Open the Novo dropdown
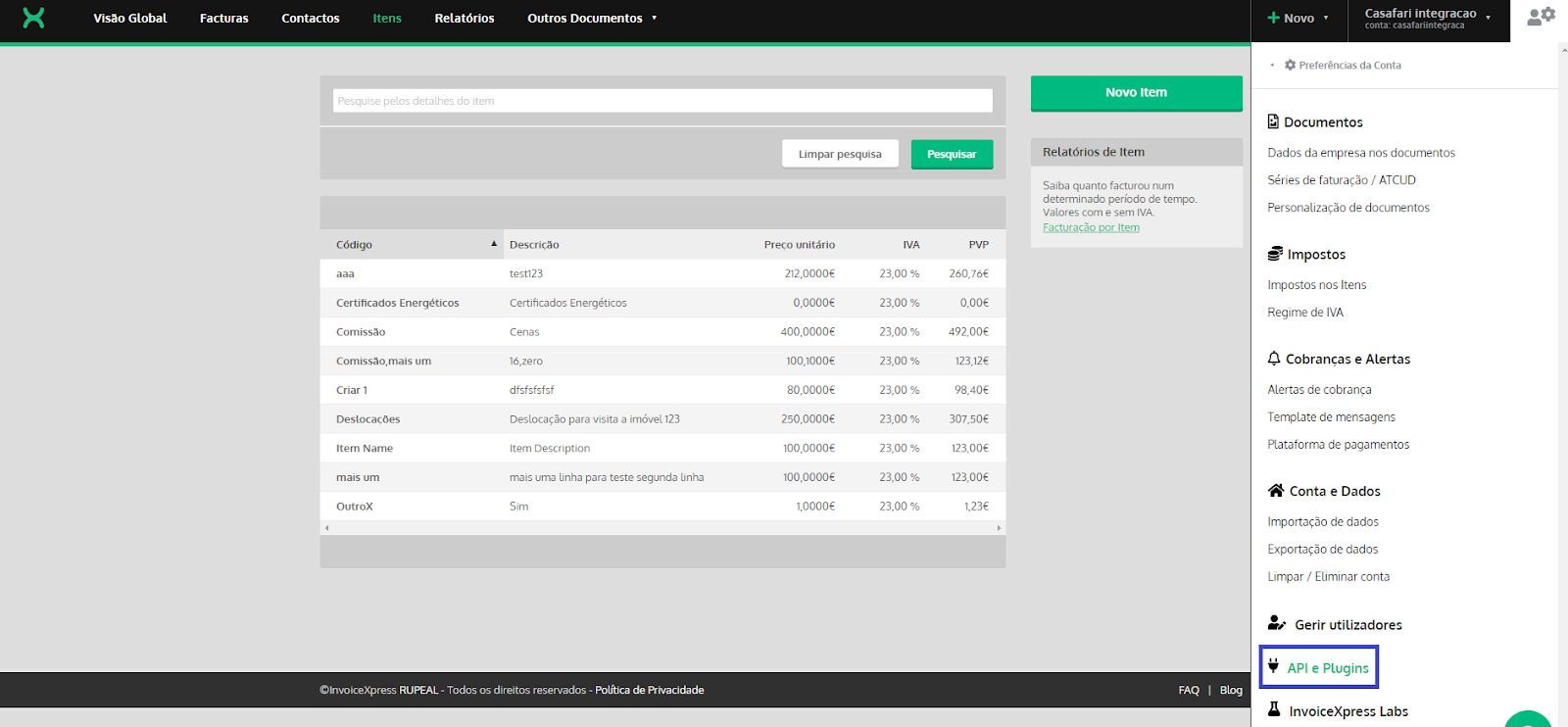The image size is (1568, 727). coord(1298,19)
